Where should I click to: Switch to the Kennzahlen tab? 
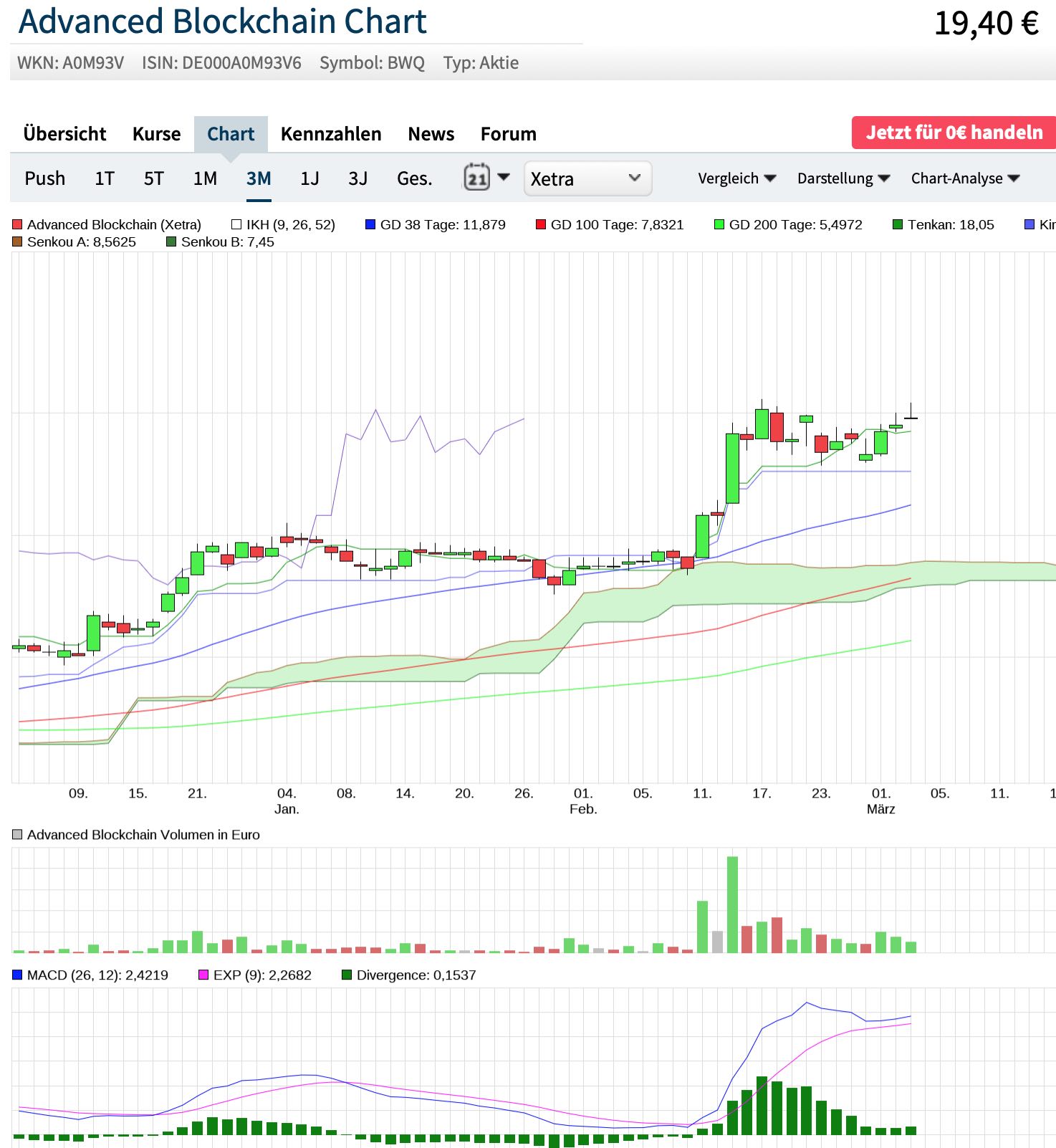[x=330, y=134]
